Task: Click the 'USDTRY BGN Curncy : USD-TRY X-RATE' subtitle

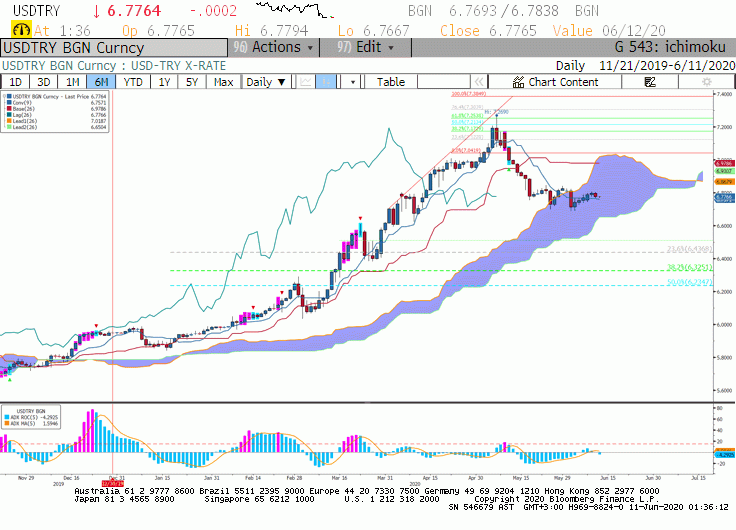Action: (x=114, y=66)
